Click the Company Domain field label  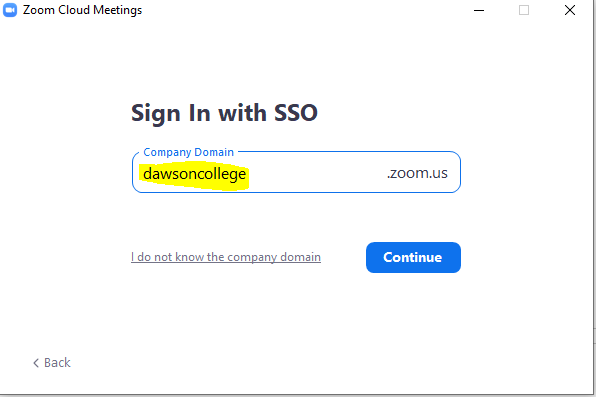(189, 152)
